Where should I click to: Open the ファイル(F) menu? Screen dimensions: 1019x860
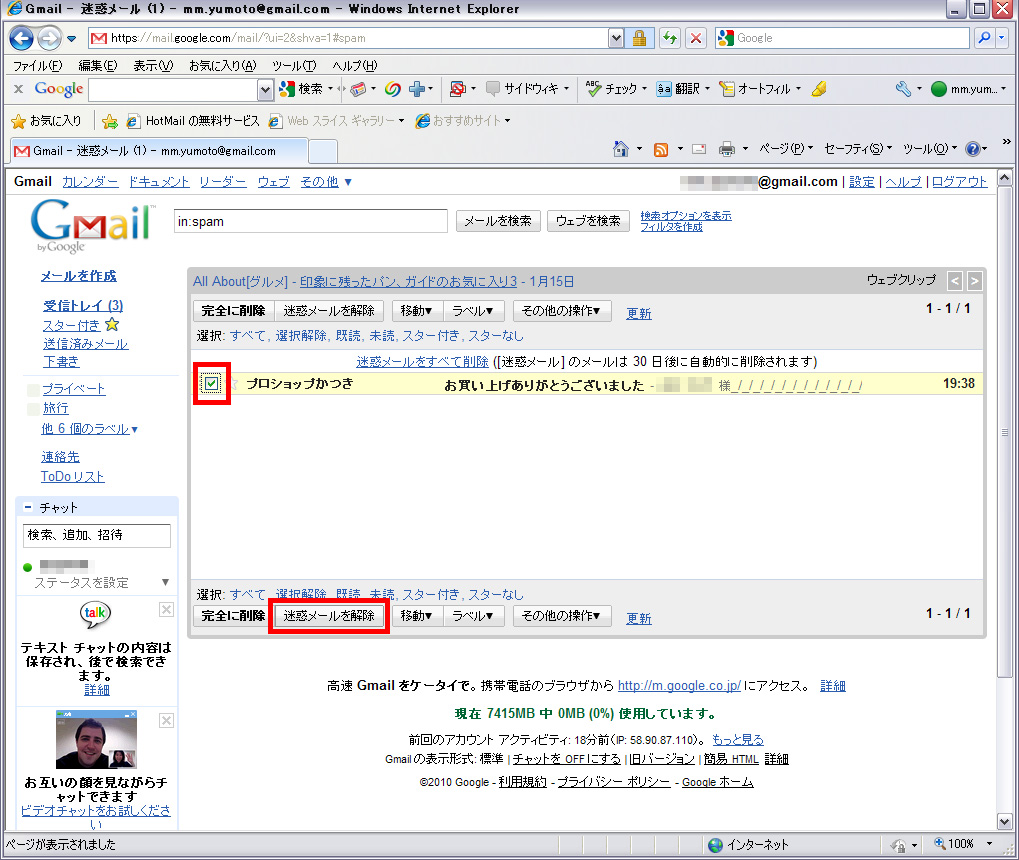tap(38, 66)
